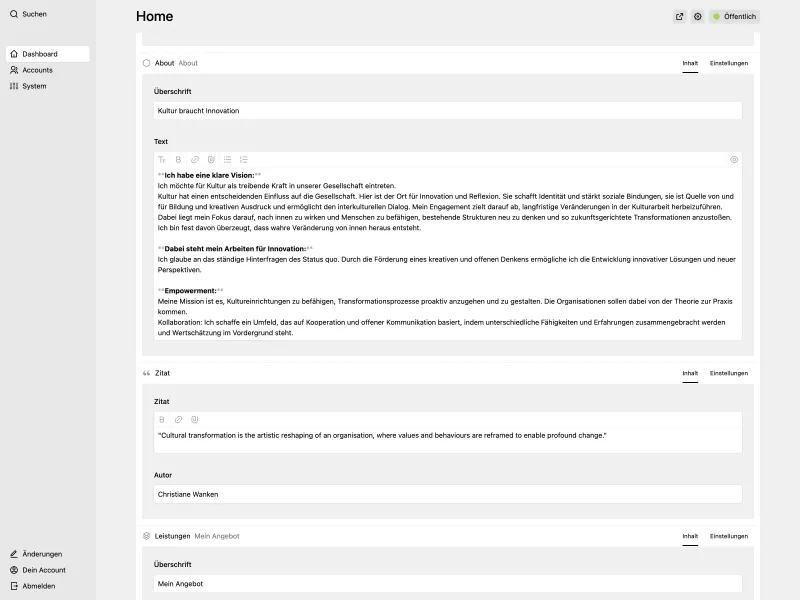
Task: Click the attachment icon in the Zitat toolbar
Action: click(x=195, y=418)
